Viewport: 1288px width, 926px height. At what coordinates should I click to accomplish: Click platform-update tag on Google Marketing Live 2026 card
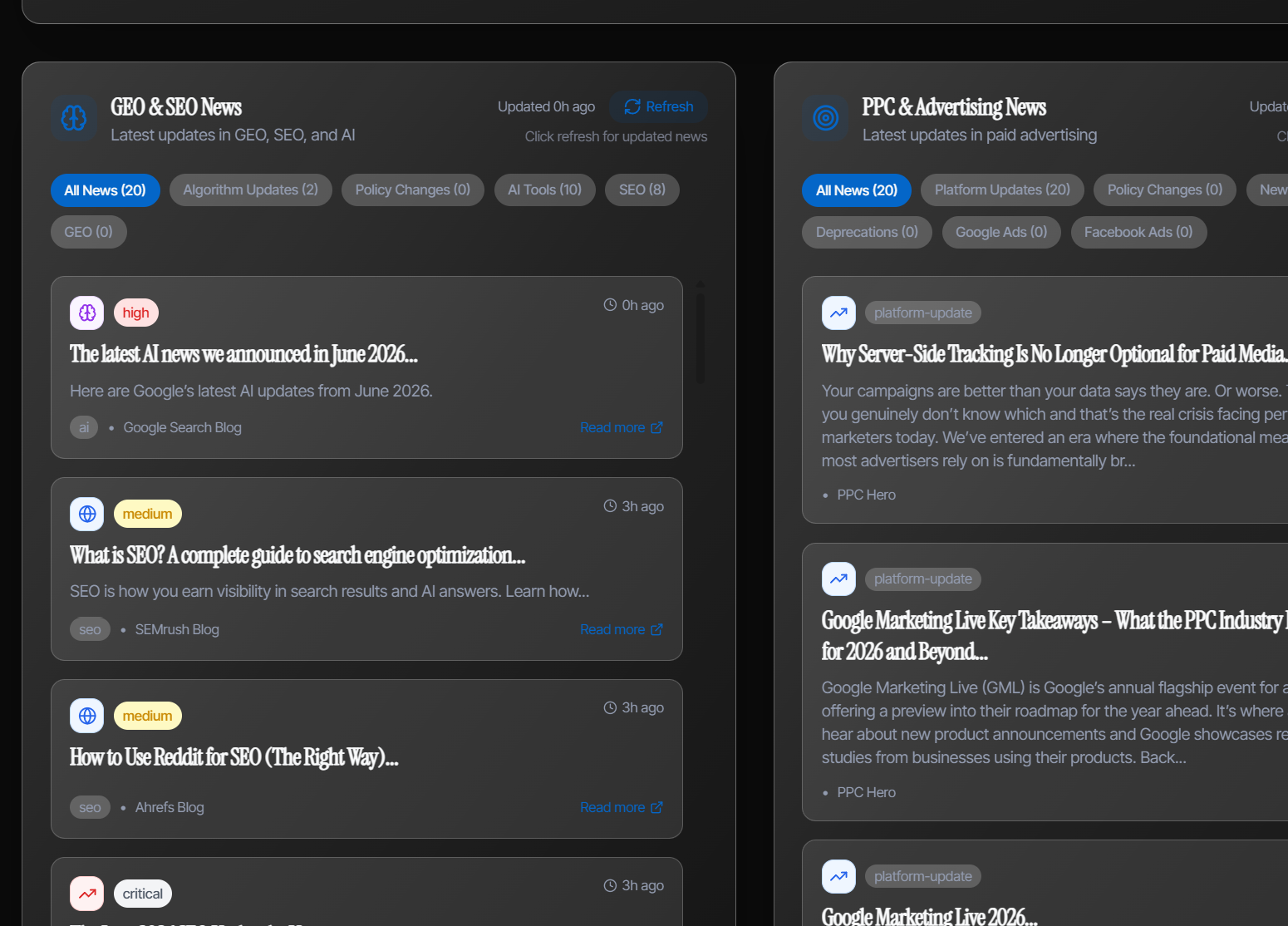[x=923, y=876]
